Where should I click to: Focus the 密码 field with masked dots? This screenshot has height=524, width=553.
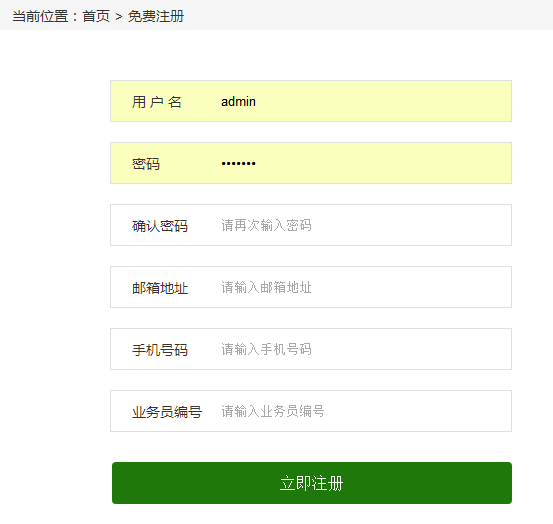[x=311, y=163]
